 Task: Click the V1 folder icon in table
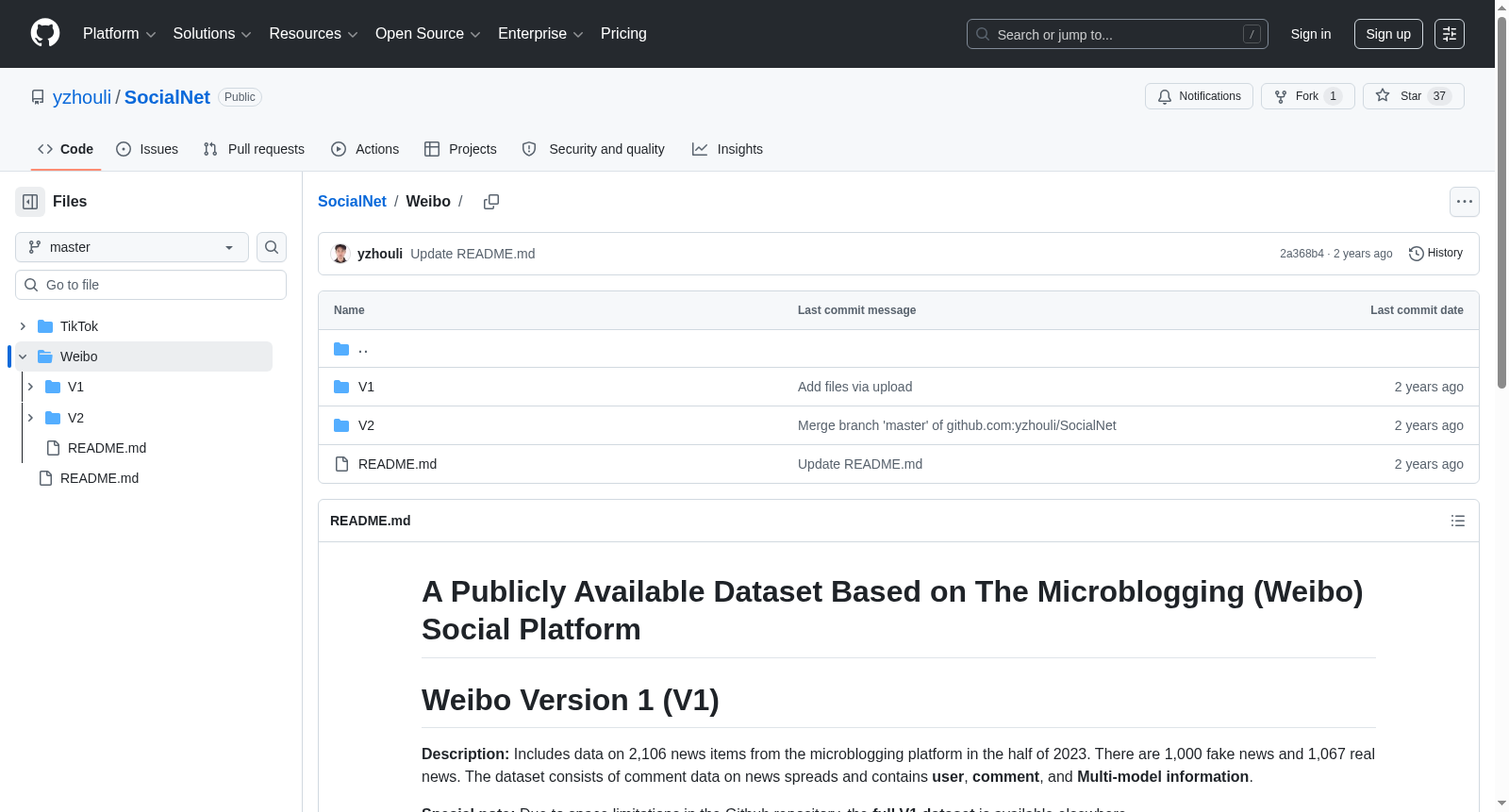click(x=341, y=387)
